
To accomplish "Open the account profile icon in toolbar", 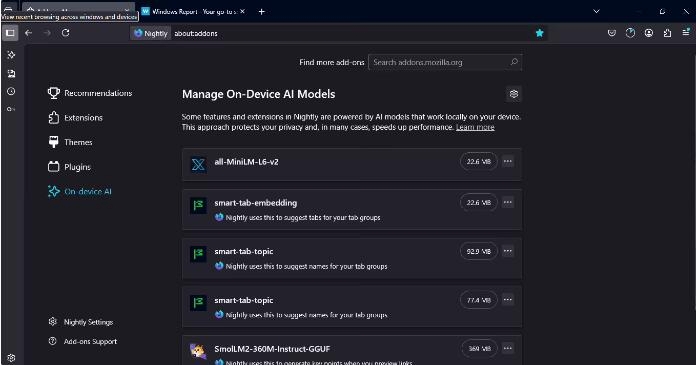I will point(649,33).
